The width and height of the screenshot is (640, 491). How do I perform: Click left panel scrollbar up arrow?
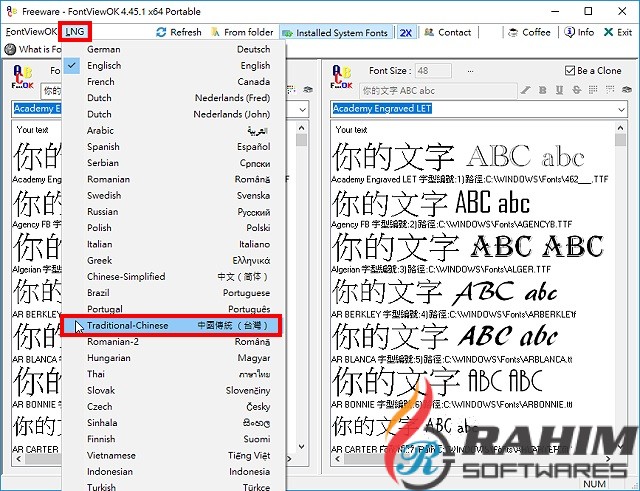click(x=302, y=128)
